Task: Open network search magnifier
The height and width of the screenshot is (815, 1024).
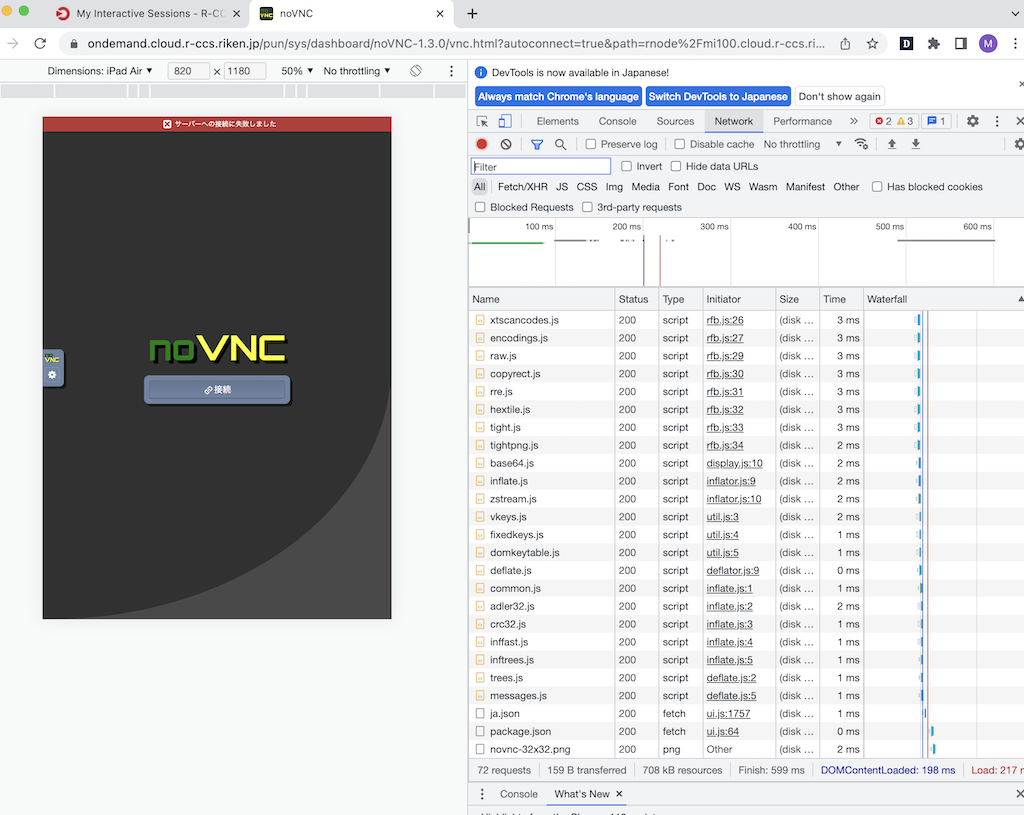Action: [560, 144]
